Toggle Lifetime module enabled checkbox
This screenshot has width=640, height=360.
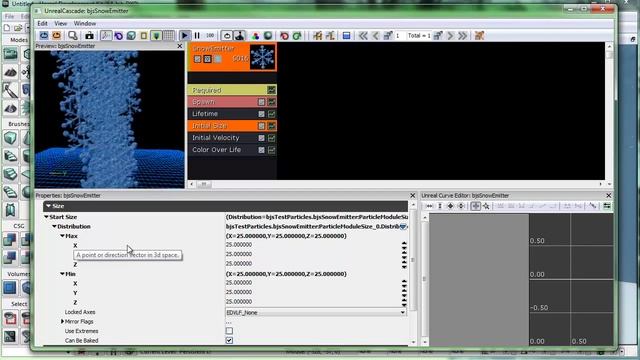[261, 114]
